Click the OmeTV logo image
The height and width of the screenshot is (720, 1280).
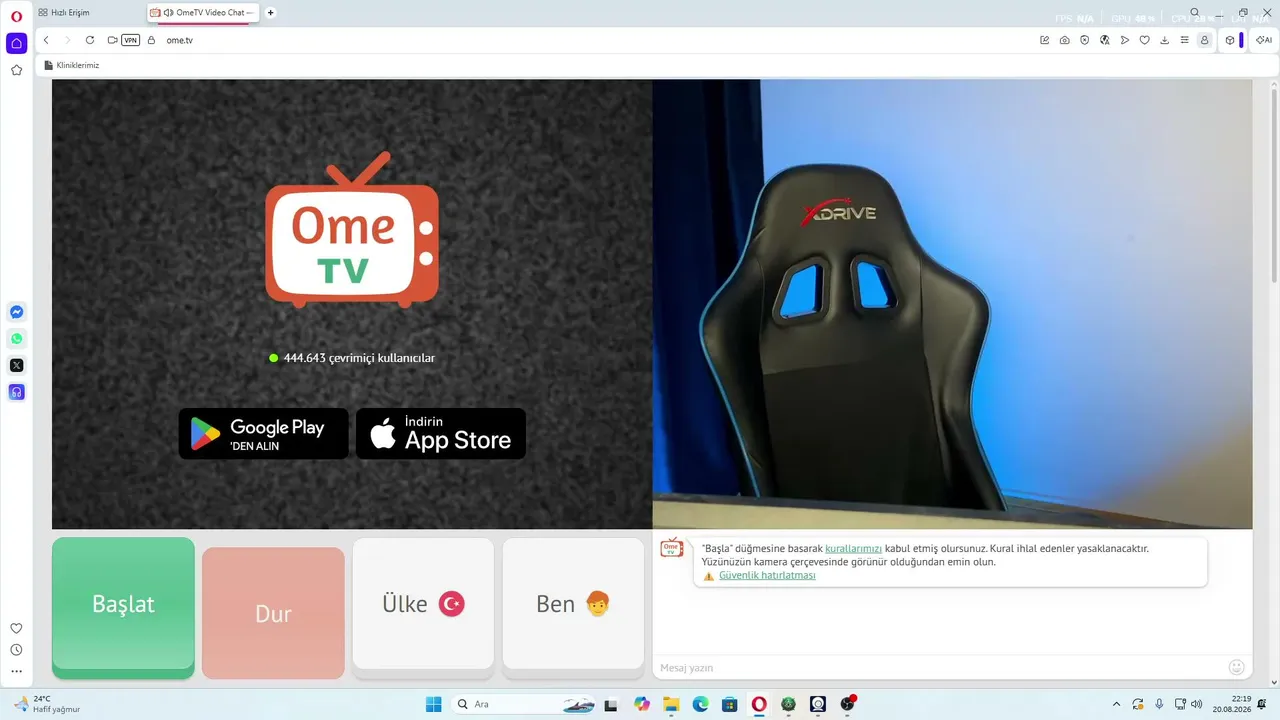coord(352,230)
